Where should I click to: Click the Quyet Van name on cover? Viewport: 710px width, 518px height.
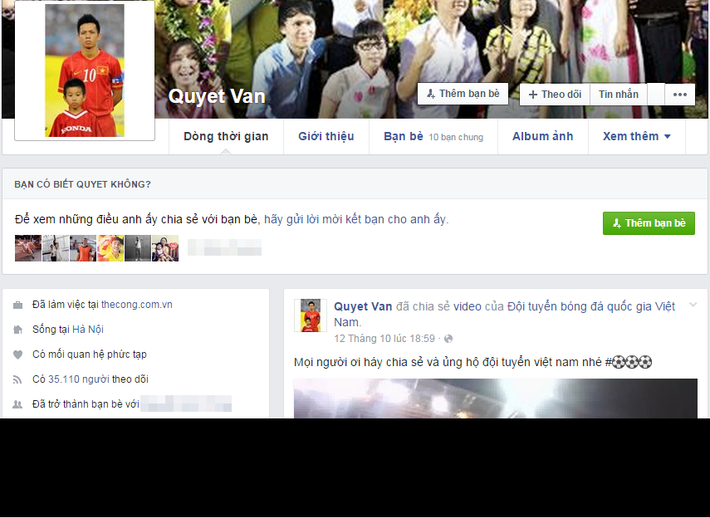pos(216,96)
